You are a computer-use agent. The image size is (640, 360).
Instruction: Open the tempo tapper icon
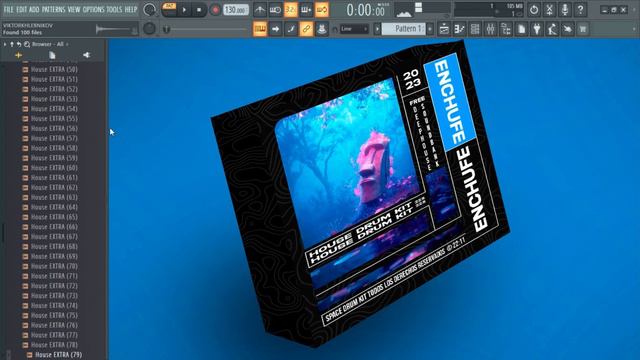[553, 29]
